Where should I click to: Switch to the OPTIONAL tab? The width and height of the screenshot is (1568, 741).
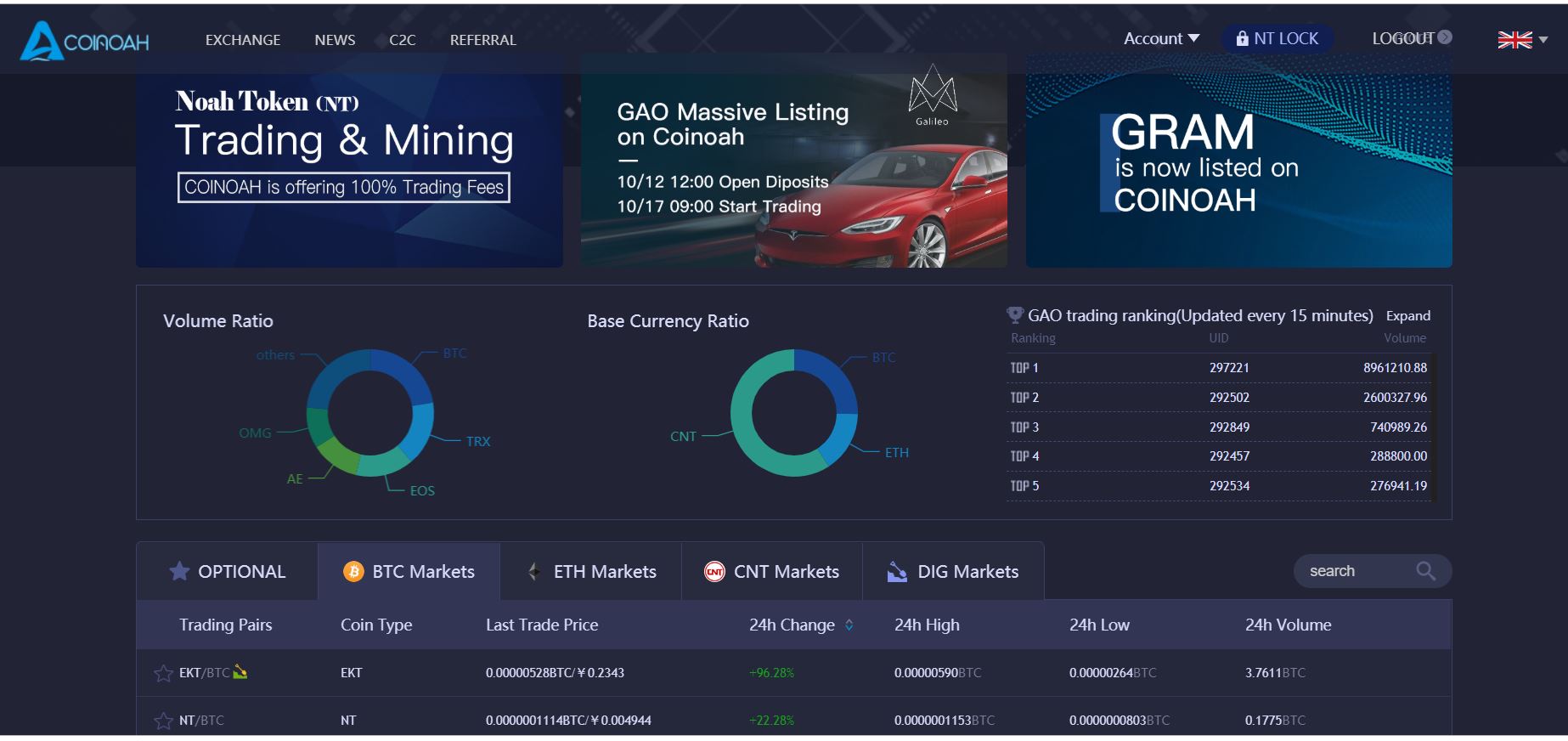[228, 572]
